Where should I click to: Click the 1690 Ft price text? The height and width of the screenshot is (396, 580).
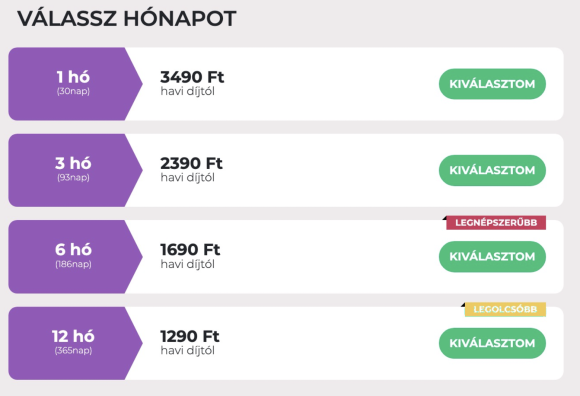pos(190,250)
